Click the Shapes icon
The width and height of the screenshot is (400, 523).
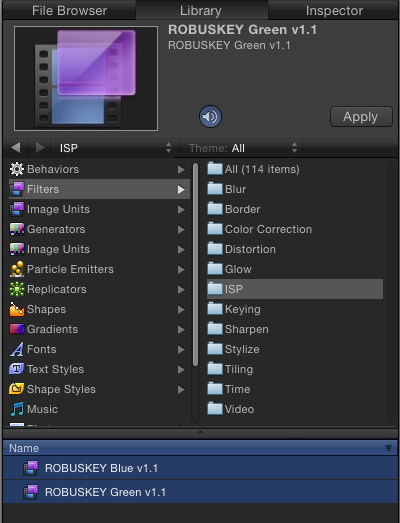click(x=17, y=309)
